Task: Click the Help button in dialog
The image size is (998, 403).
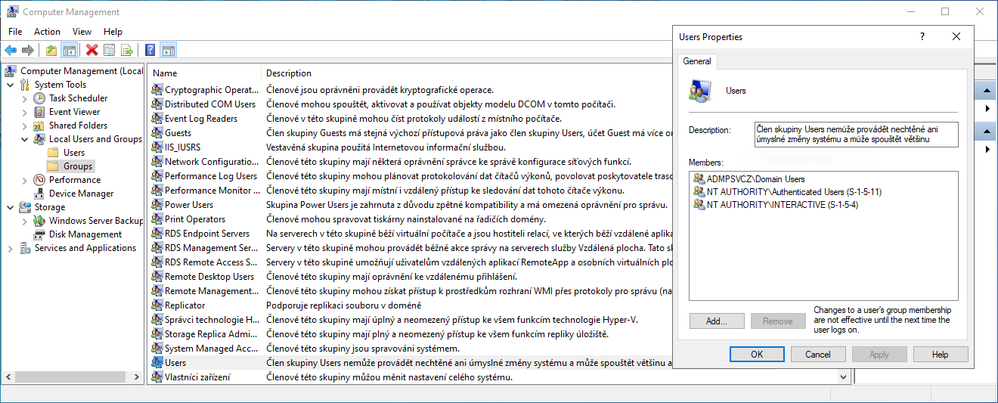Action: [x=940, y=354]
